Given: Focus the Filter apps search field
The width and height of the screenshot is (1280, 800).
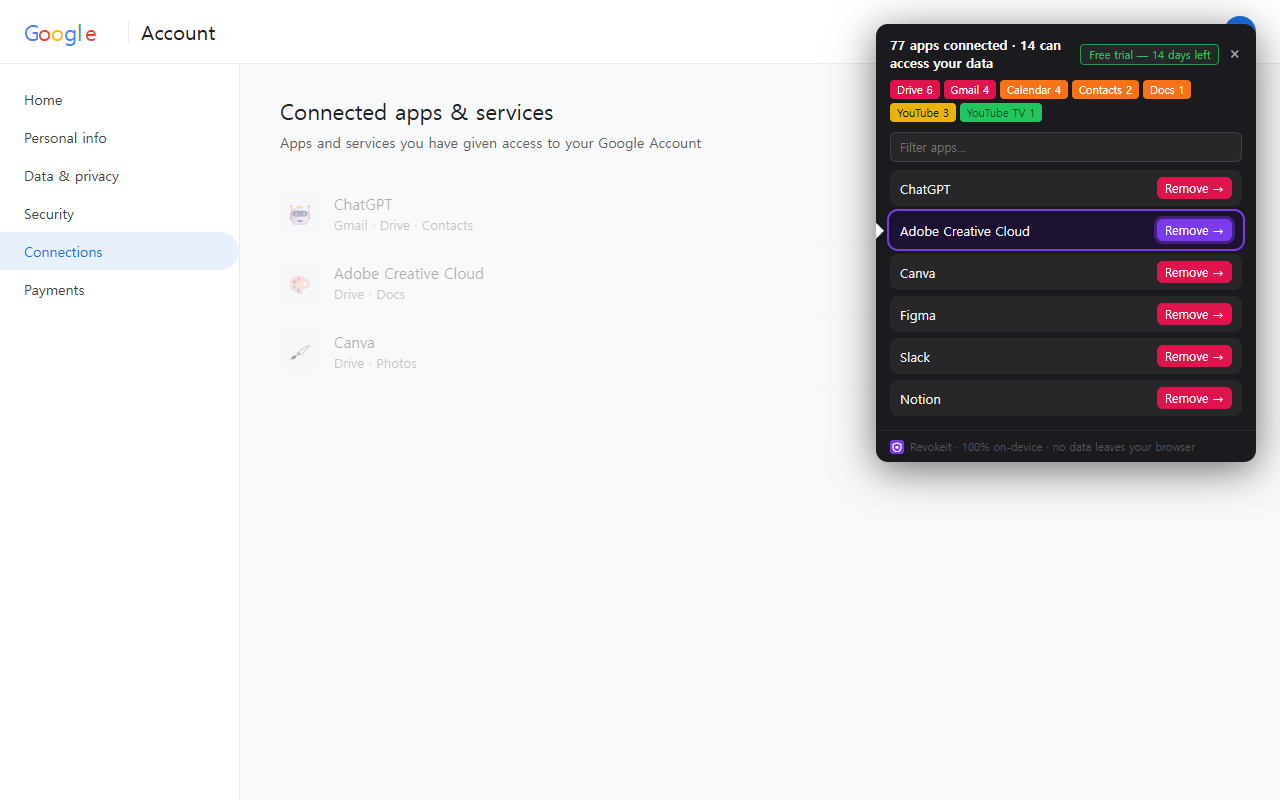Looking at the screenshot, I should [1066, 147].
